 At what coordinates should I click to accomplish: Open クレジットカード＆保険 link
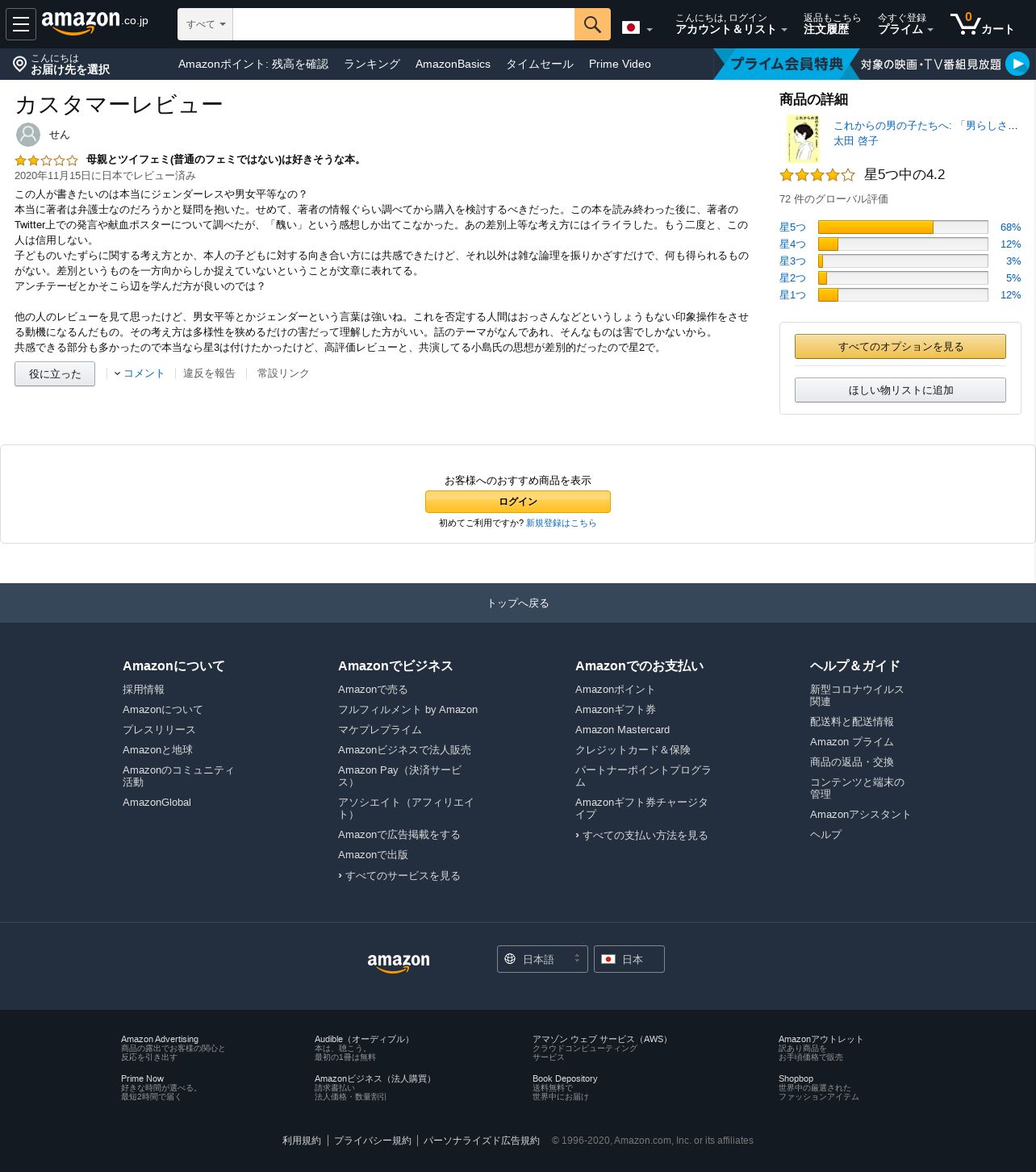633,750
